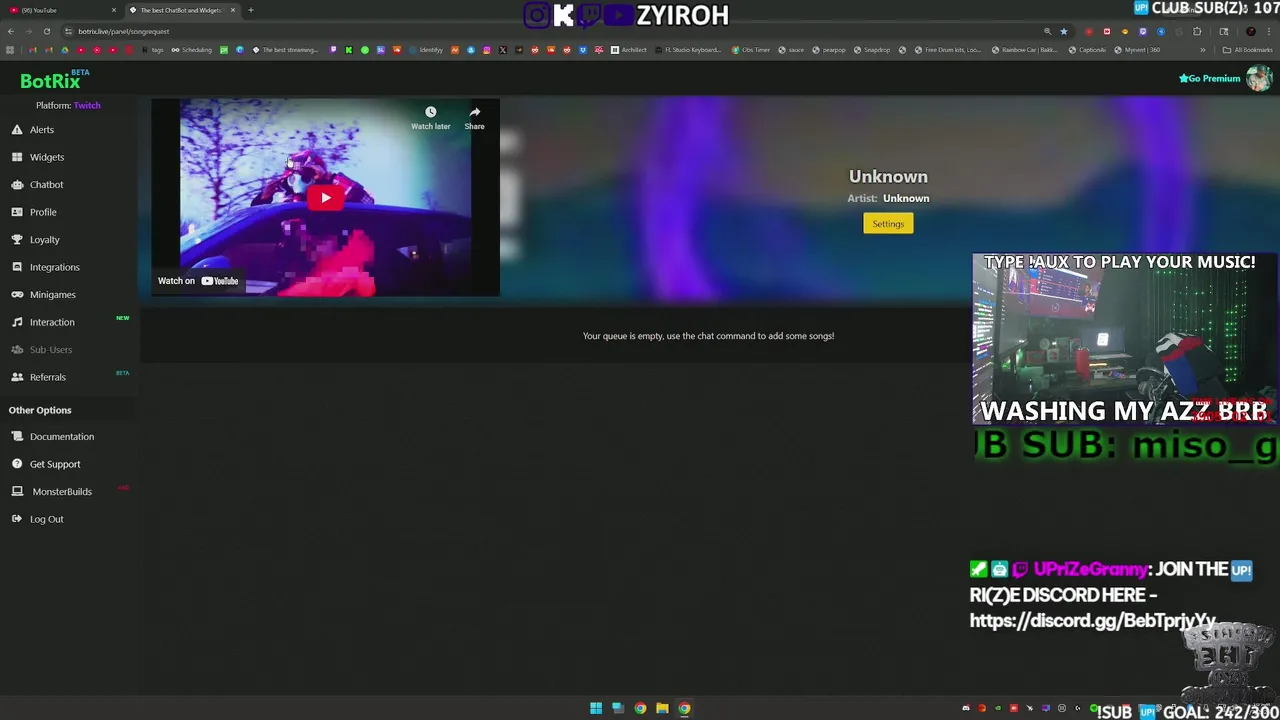Click the Interaction music note icon
Image resolution: width=1280 pixels, height=720 pixels.
pyautogui.click(x=17, y=322)
